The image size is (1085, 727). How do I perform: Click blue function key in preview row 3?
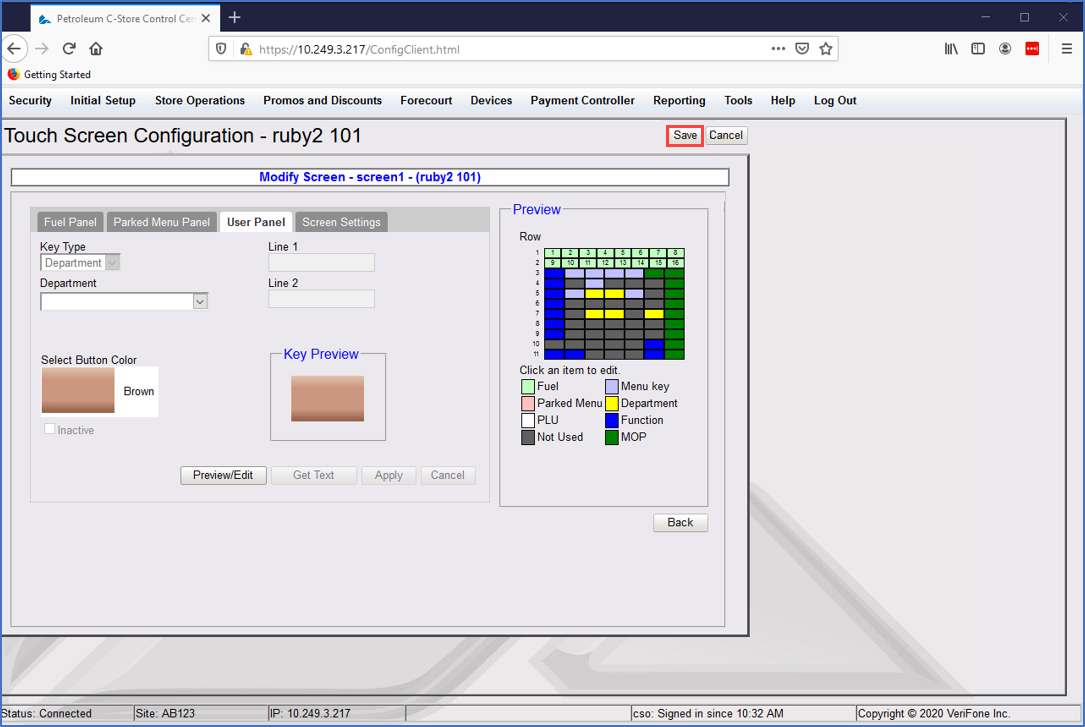554,273
